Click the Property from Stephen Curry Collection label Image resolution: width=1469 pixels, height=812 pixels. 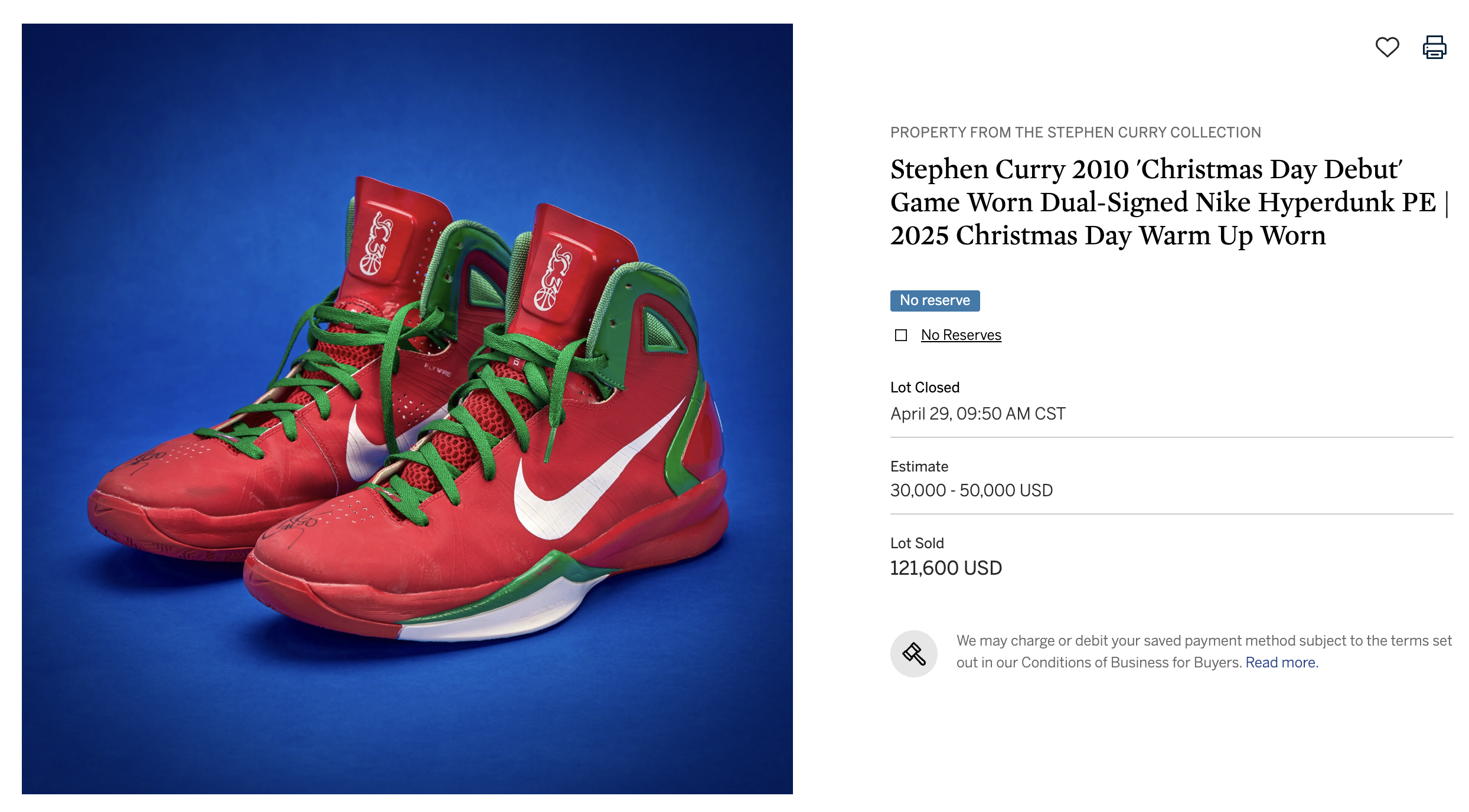pyautogui.click(x=1075, y=132)
